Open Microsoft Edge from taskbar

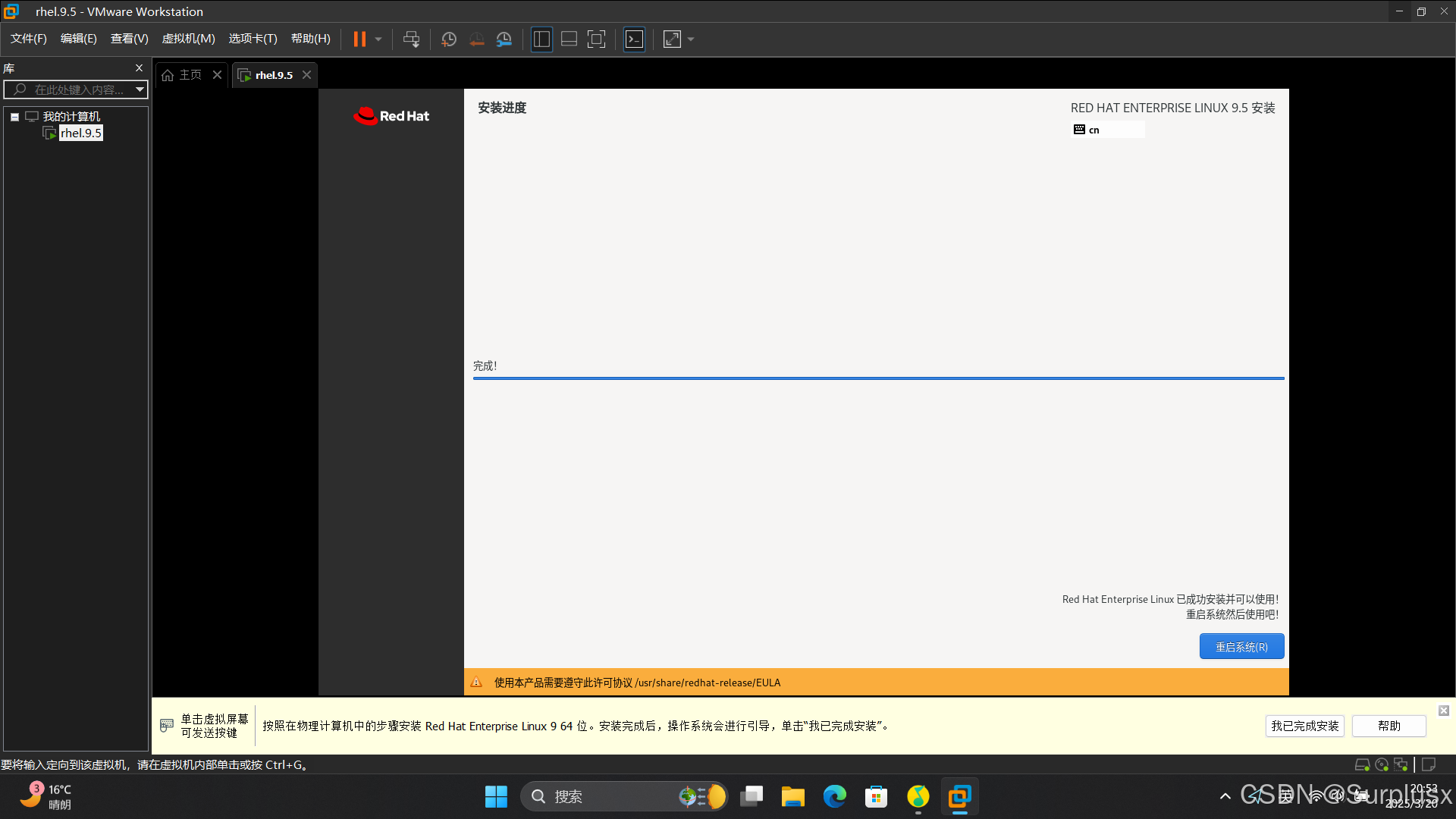click(834, 796)
